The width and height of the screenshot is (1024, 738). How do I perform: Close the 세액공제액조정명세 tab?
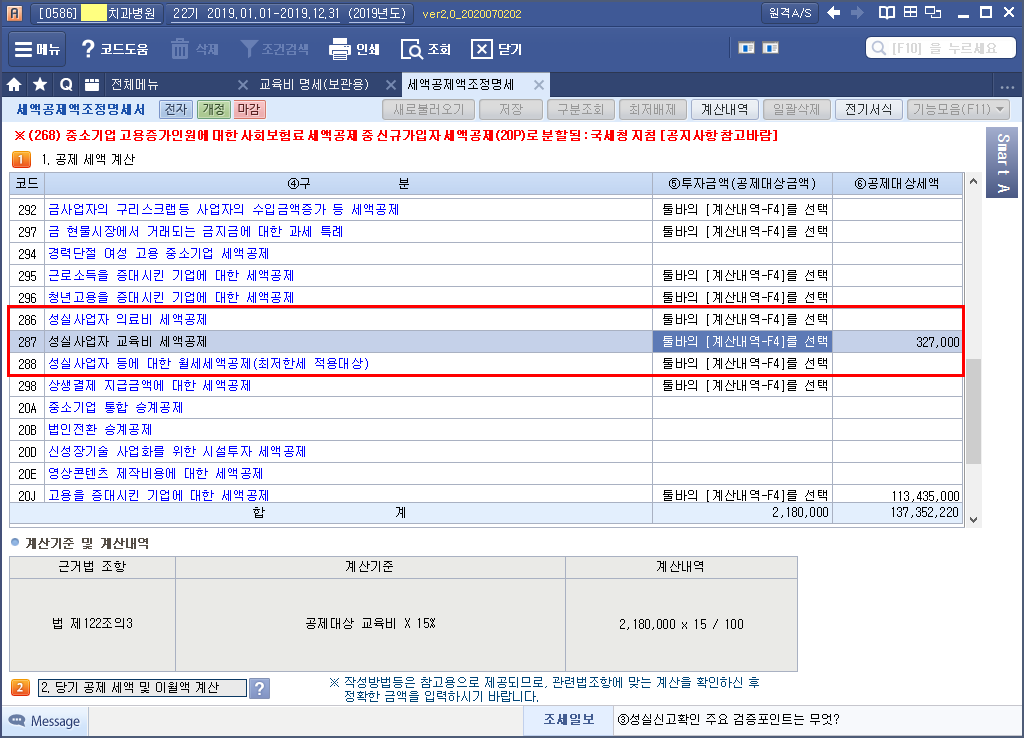pyautogui.click(x=539, y=85)
